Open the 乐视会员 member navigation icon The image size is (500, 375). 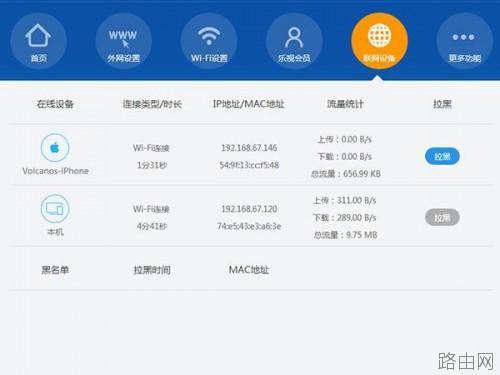coord(294,41)
